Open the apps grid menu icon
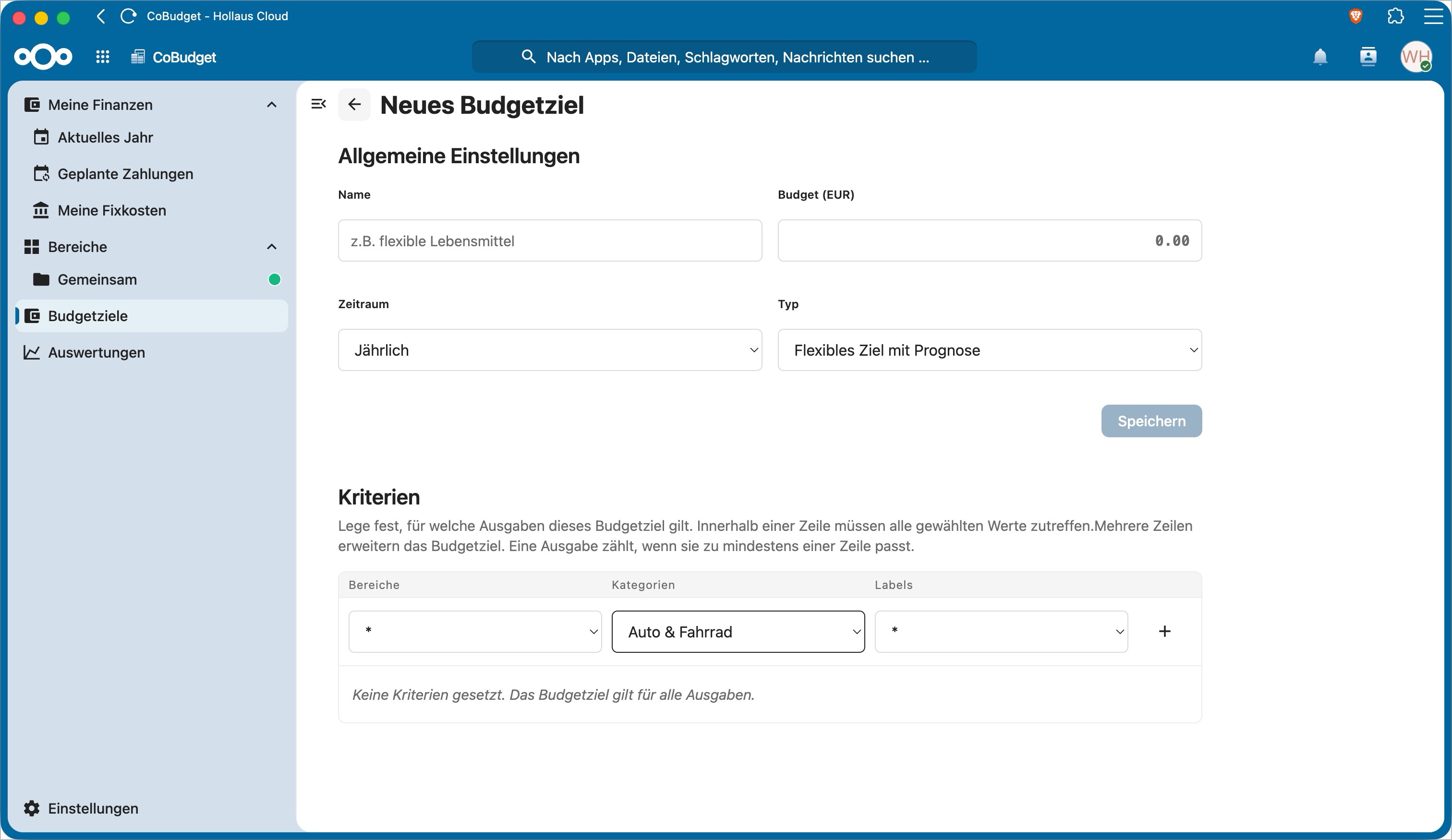Image resolution: width=1452 pixels, height=840 pixels. coord(103,57)
